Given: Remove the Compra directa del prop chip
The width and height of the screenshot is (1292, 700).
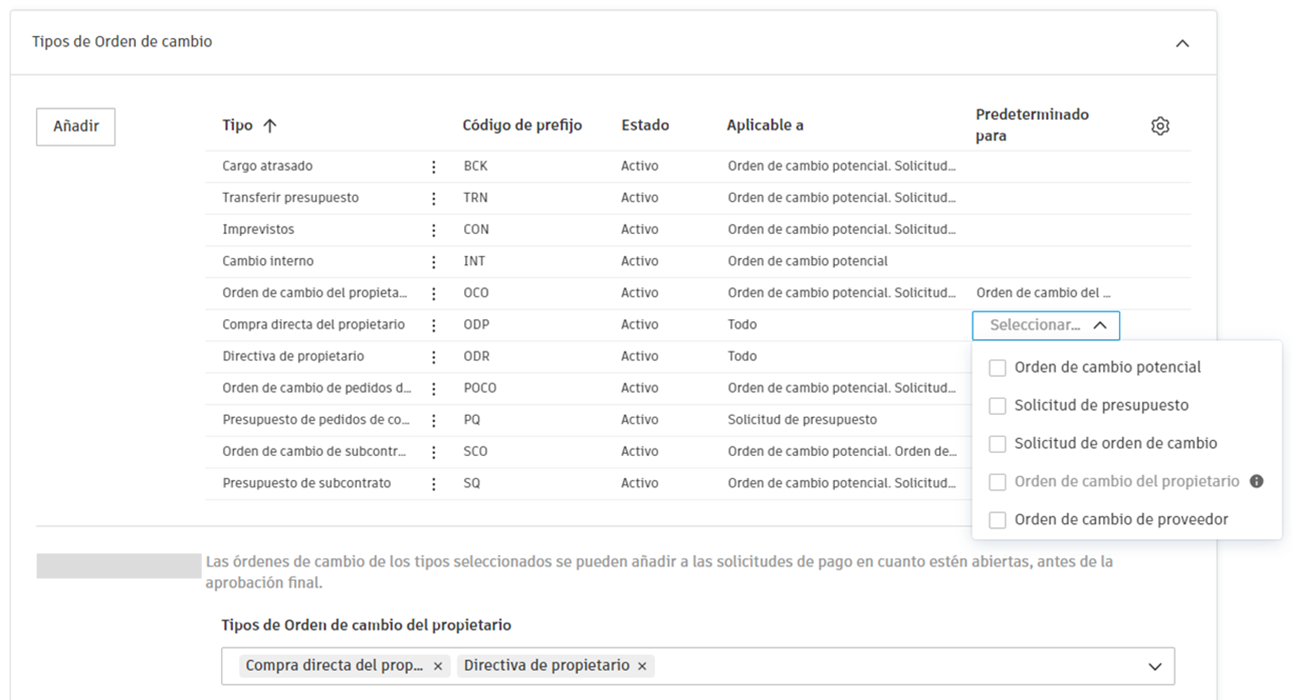Looking at the screenshot, I should tap(437, 665).
